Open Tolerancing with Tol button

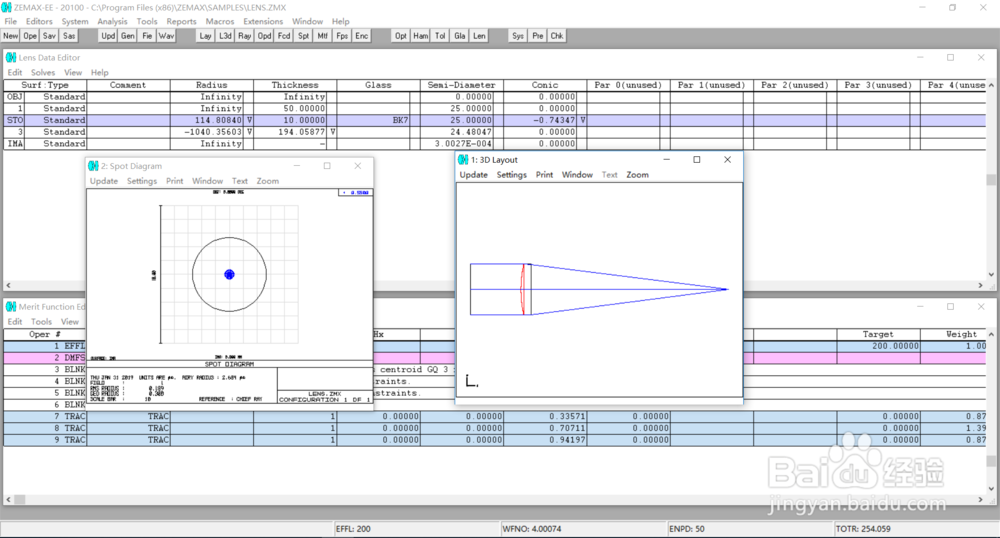pos(440,36)
